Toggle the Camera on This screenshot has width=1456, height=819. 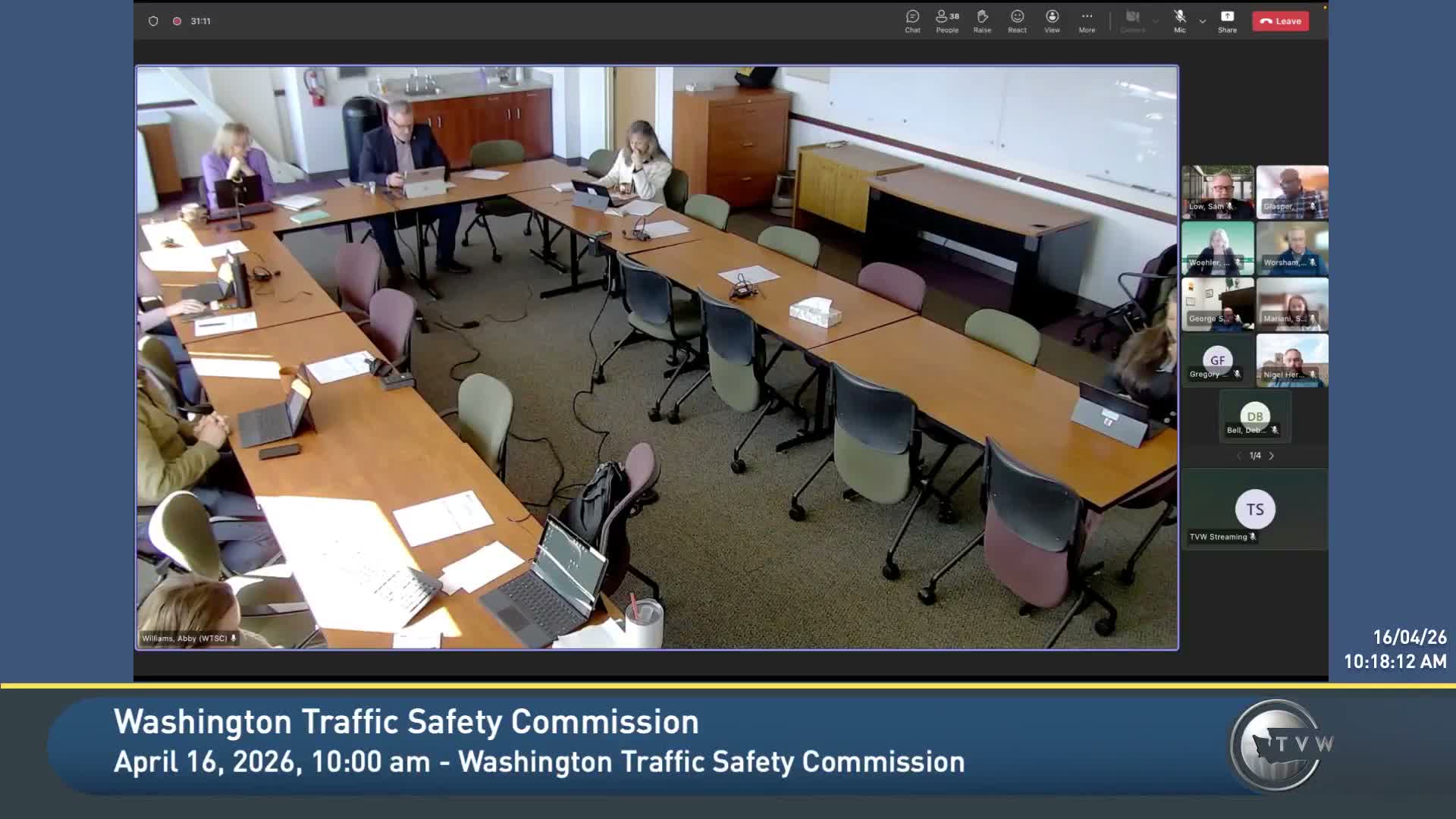coord(1132,21)
